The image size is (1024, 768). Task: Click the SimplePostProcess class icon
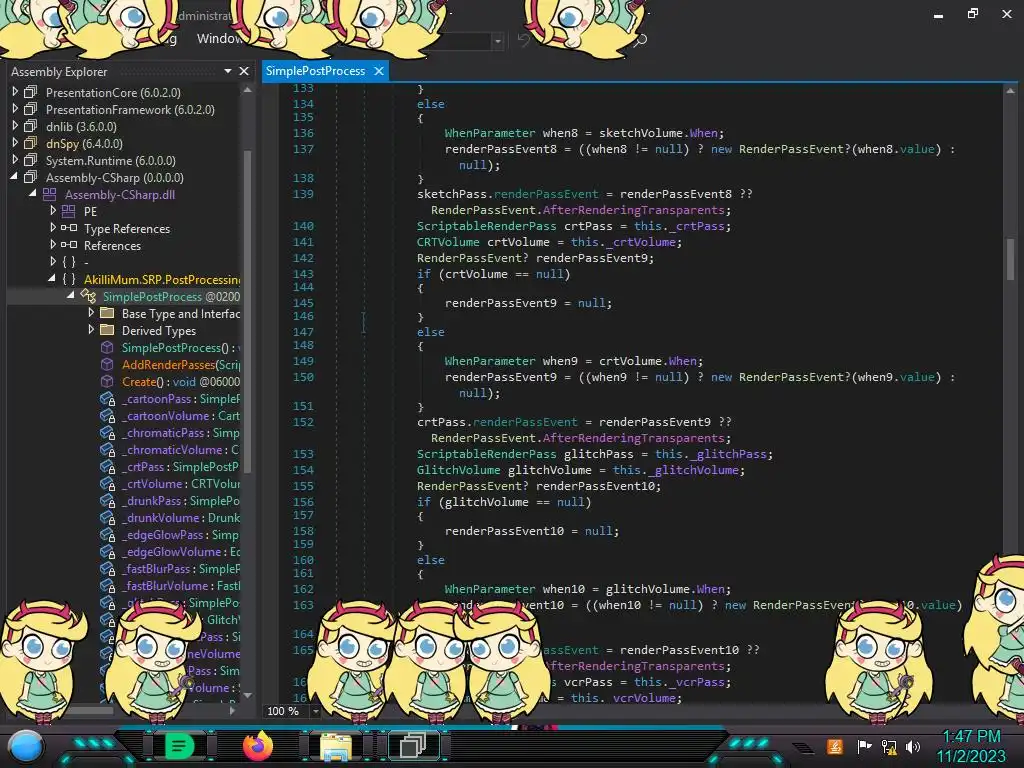point(88,296)
